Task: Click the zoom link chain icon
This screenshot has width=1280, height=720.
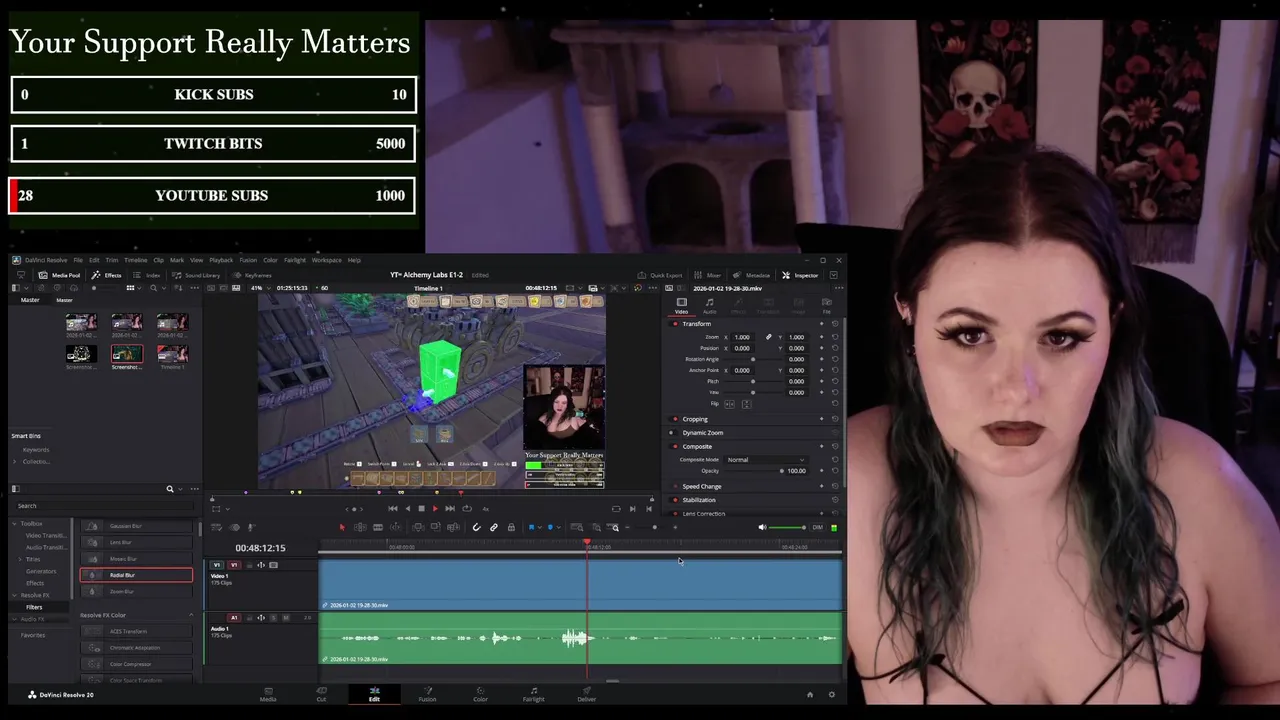Action: coord(769,337)
